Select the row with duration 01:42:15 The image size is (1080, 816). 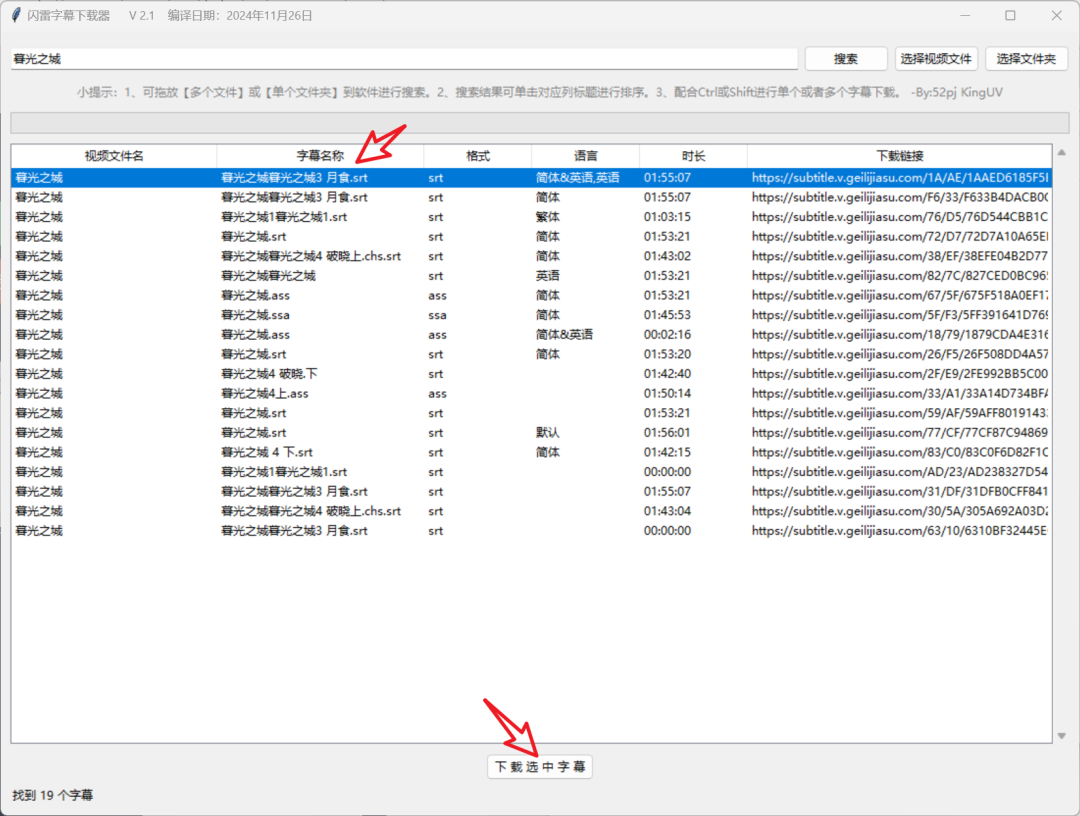point(531,452)
